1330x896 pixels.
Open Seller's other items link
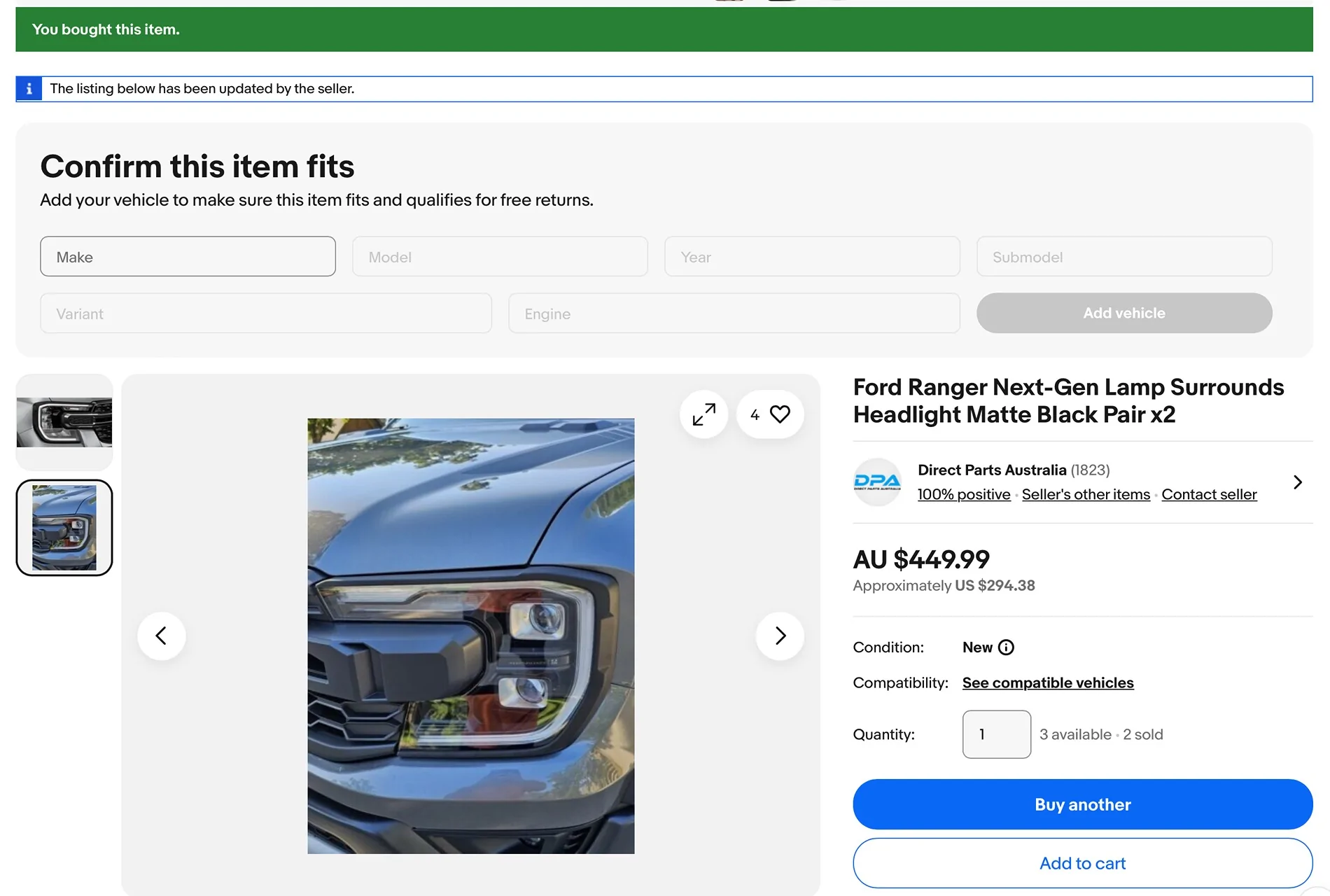1086,495
